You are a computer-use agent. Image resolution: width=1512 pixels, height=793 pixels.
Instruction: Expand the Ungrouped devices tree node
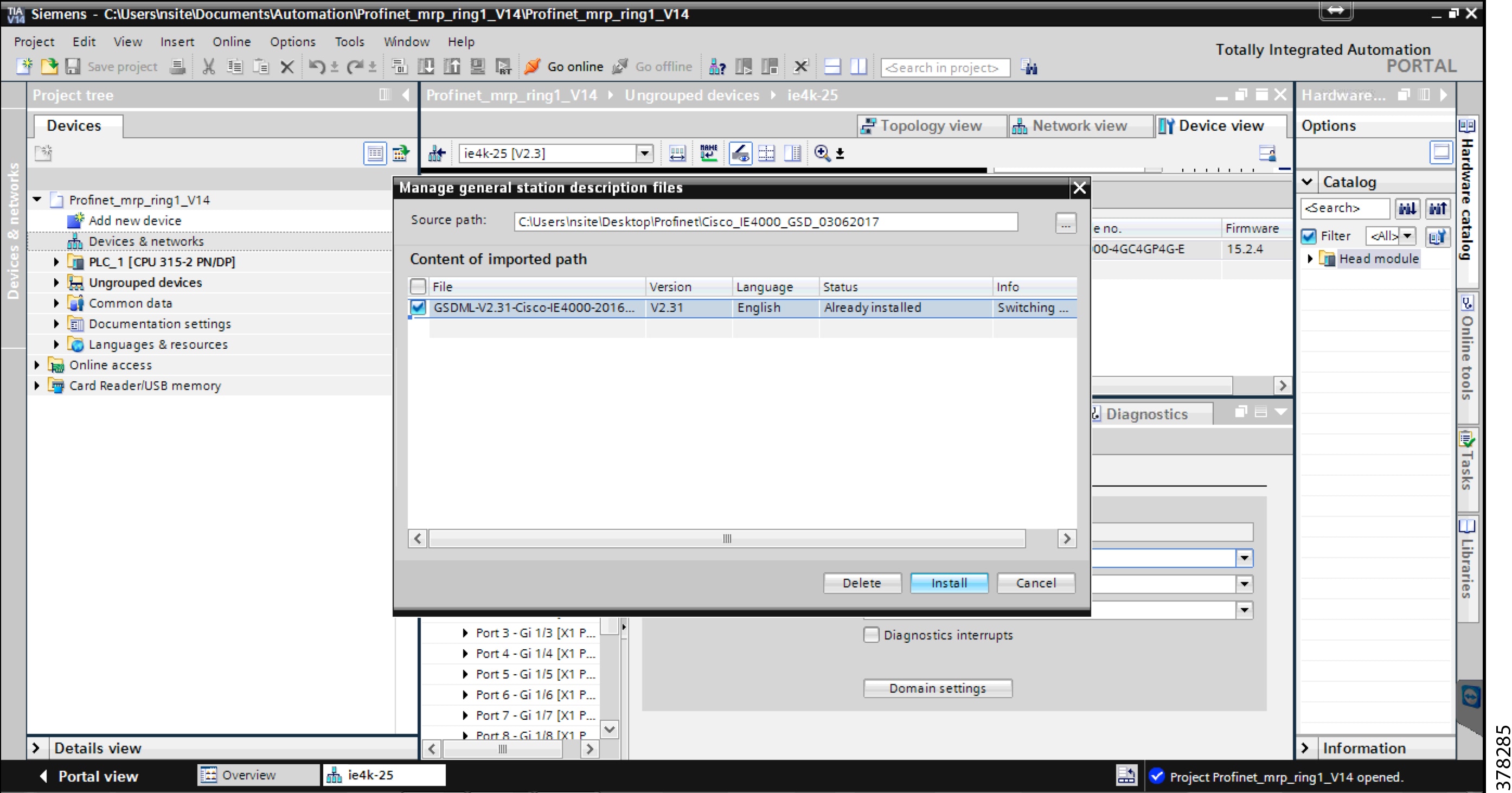click(x=56, y=283)
